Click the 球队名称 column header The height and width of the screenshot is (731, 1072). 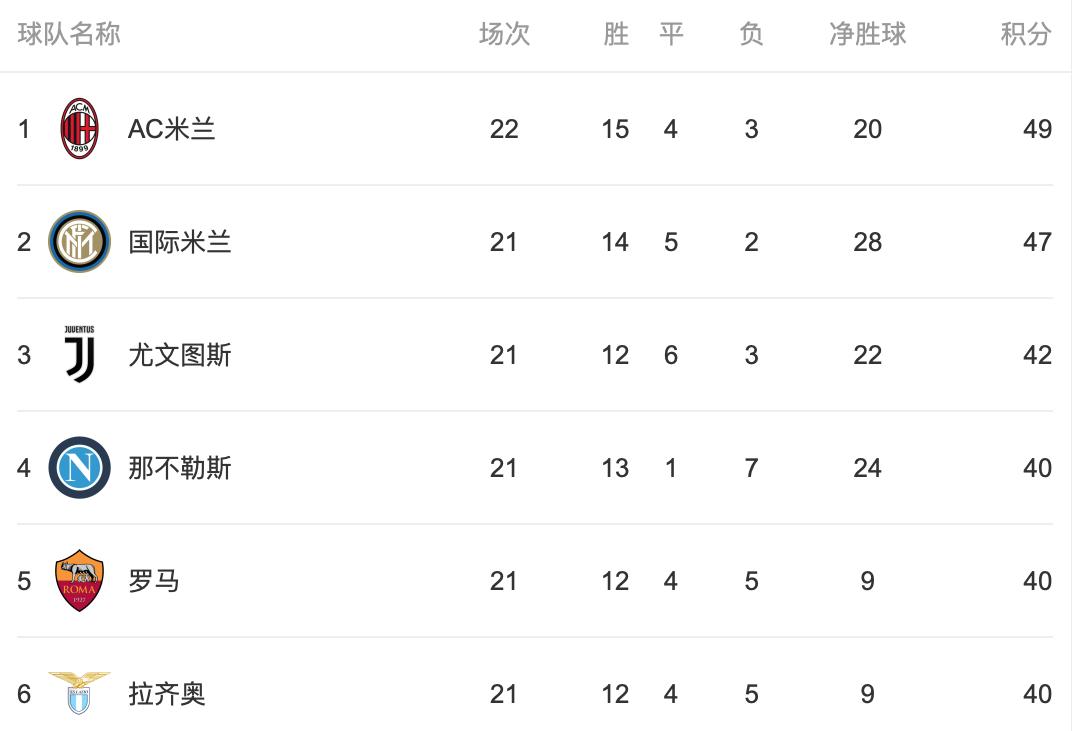click(69, 35)
